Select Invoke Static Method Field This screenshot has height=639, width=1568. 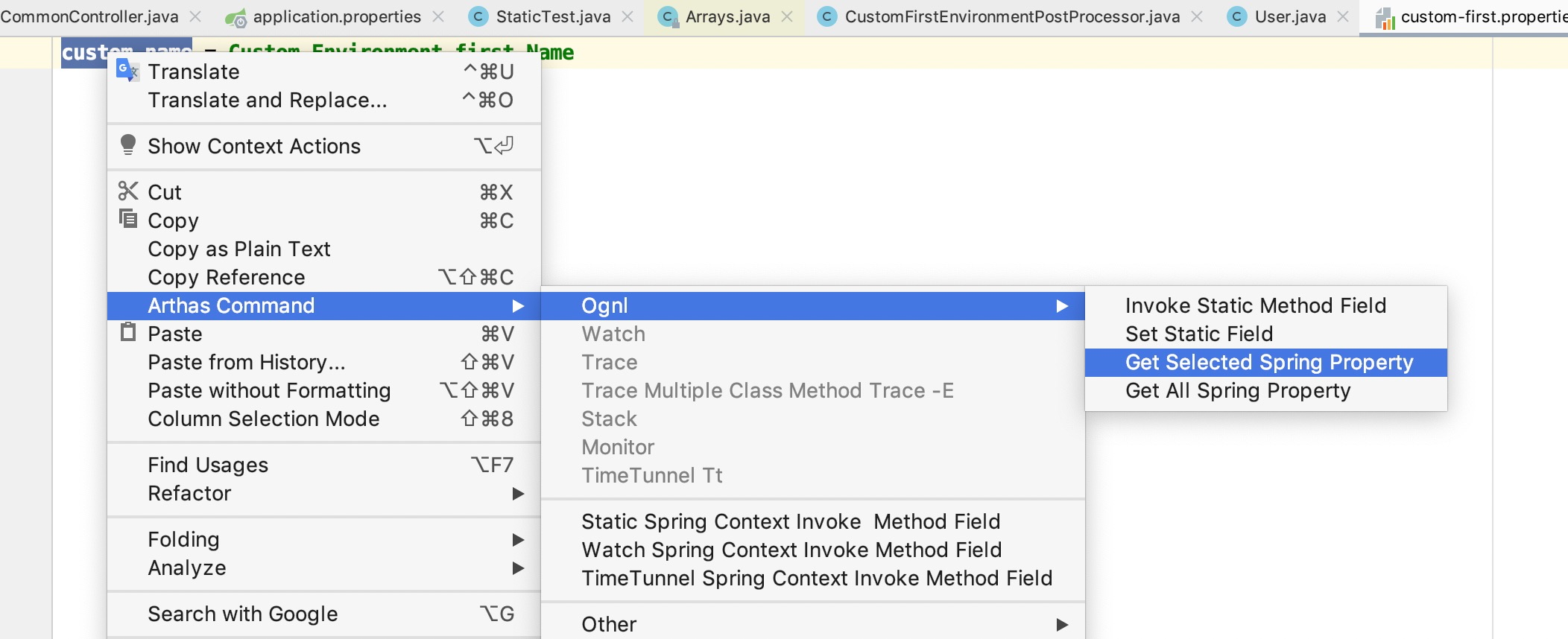[x=1255, y=306]
